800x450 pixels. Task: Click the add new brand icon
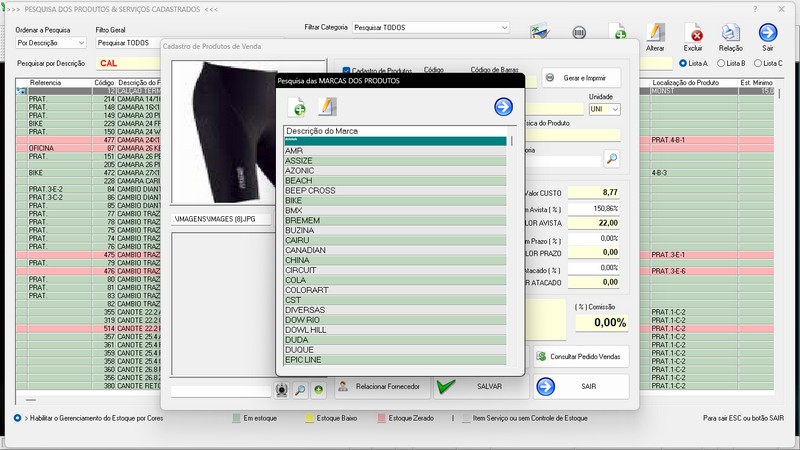click(297, 107)
